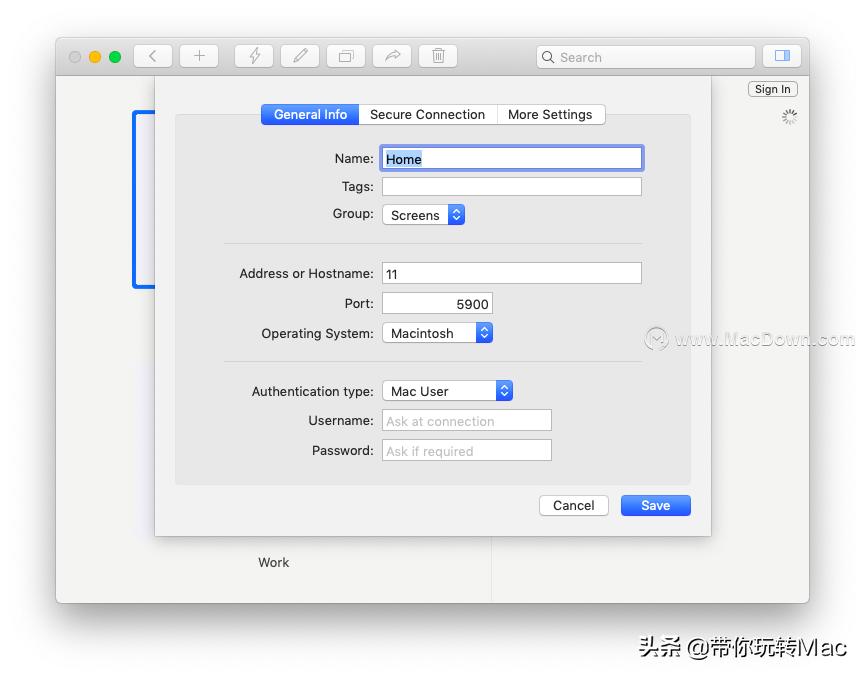865x677 pixels.
Task: Click the trash delete toolbar icon
Action: (438, 56)
